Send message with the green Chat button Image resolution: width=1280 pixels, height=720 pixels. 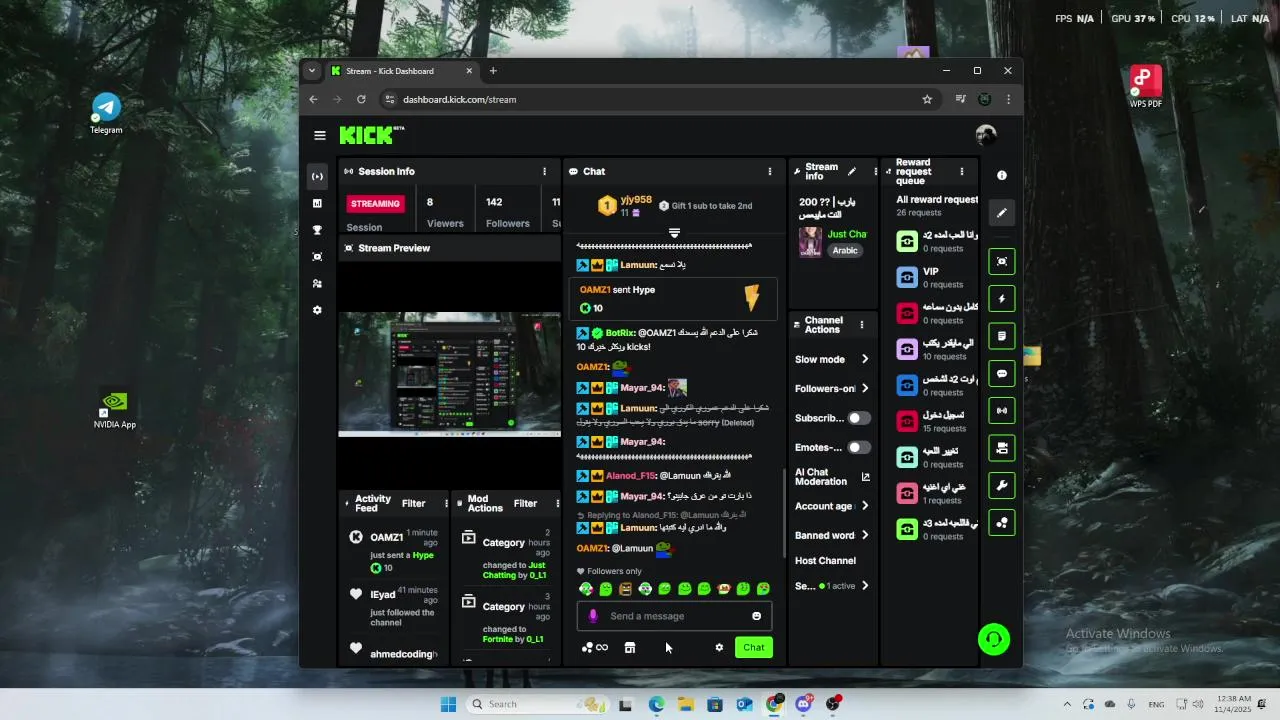tap(754, 647)
